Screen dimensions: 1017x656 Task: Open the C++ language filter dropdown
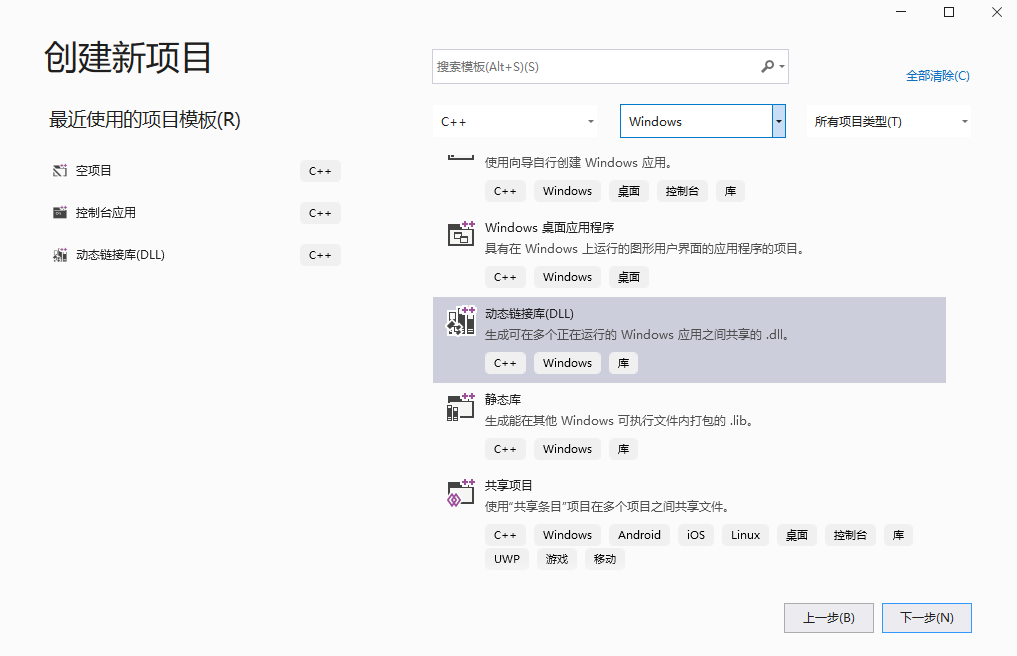coord(590,122)
